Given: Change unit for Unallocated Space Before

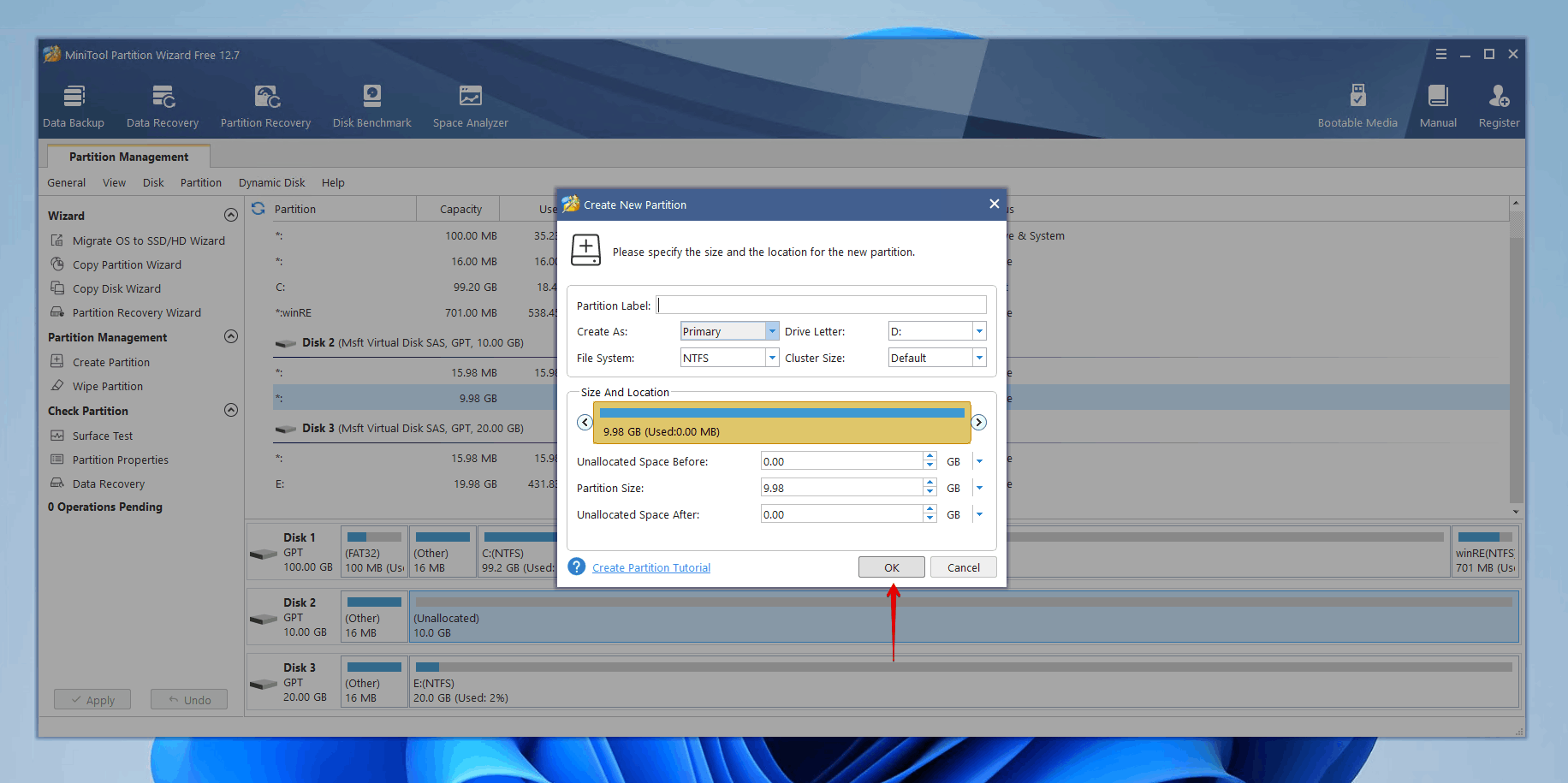Looking at the screenshot, I should point(980,461).
